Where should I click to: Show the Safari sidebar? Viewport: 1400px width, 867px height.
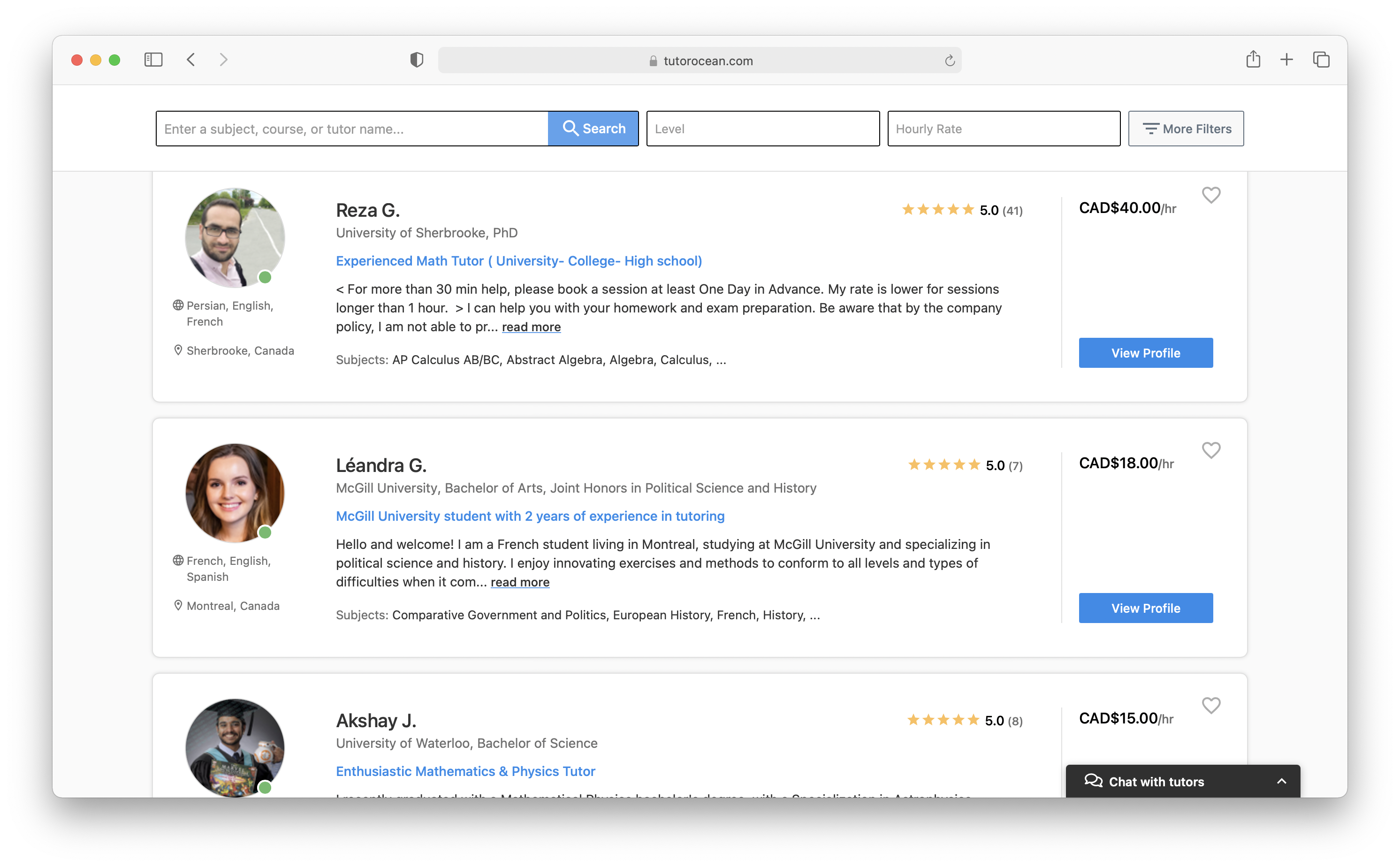(153, 60)
